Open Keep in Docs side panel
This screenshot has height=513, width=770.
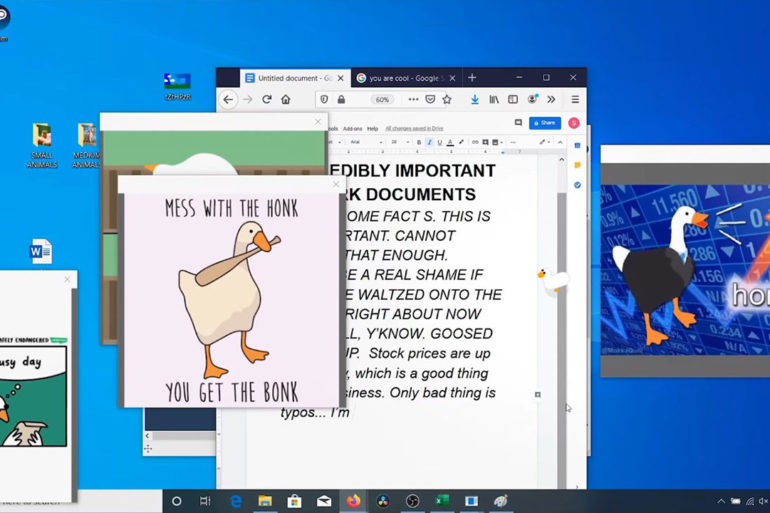click(578, 165)
